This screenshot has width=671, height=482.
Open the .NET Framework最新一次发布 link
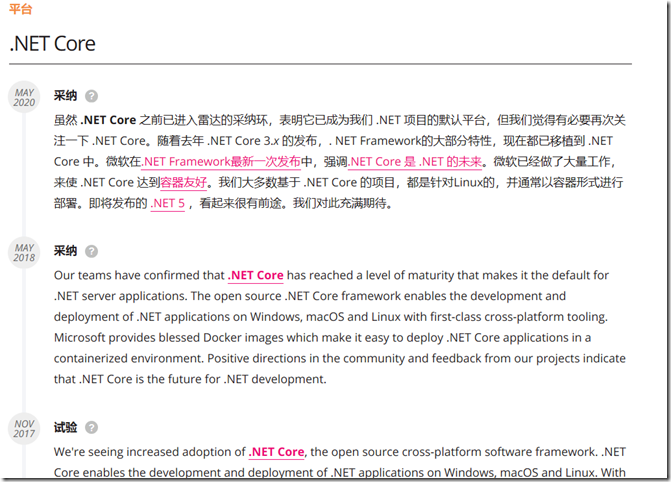point(221,162)
